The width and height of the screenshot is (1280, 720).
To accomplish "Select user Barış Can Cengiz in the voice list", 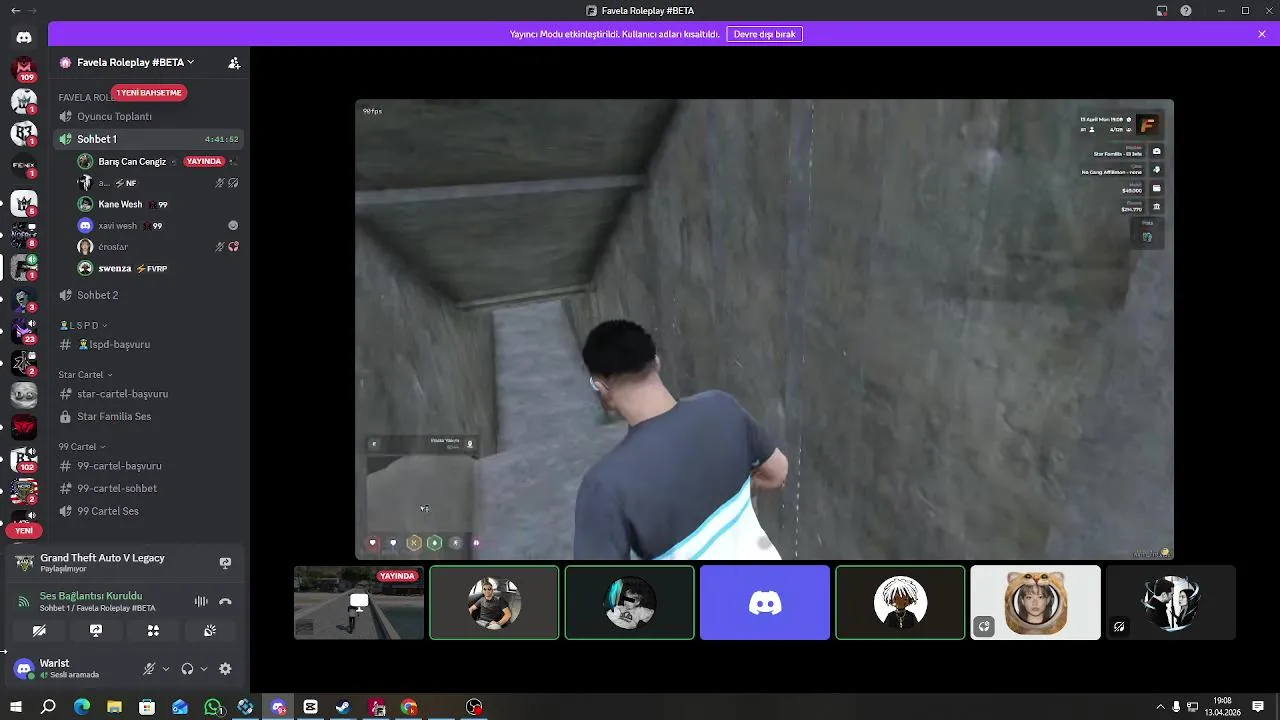I will (131, 161).
